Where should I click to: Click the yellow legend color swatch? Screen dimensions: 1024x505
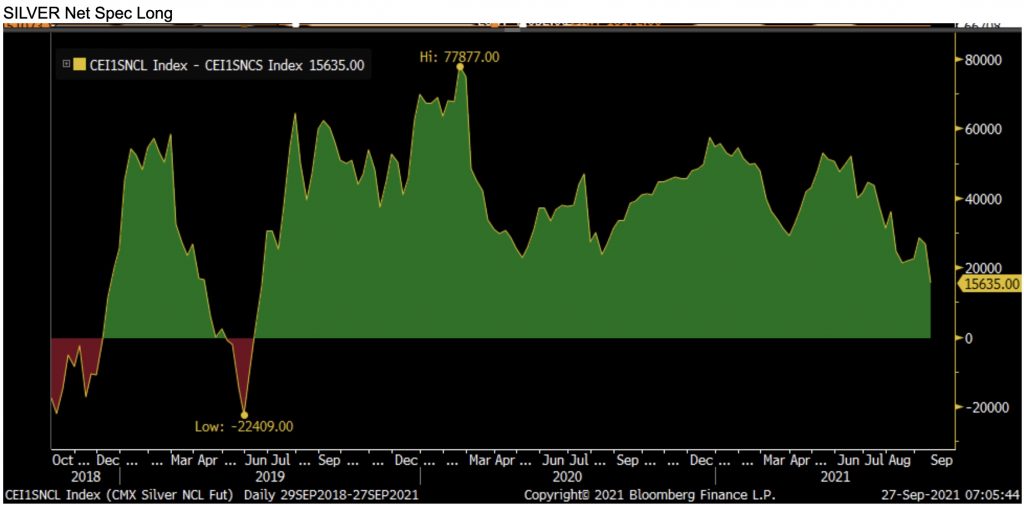point(78,66)
